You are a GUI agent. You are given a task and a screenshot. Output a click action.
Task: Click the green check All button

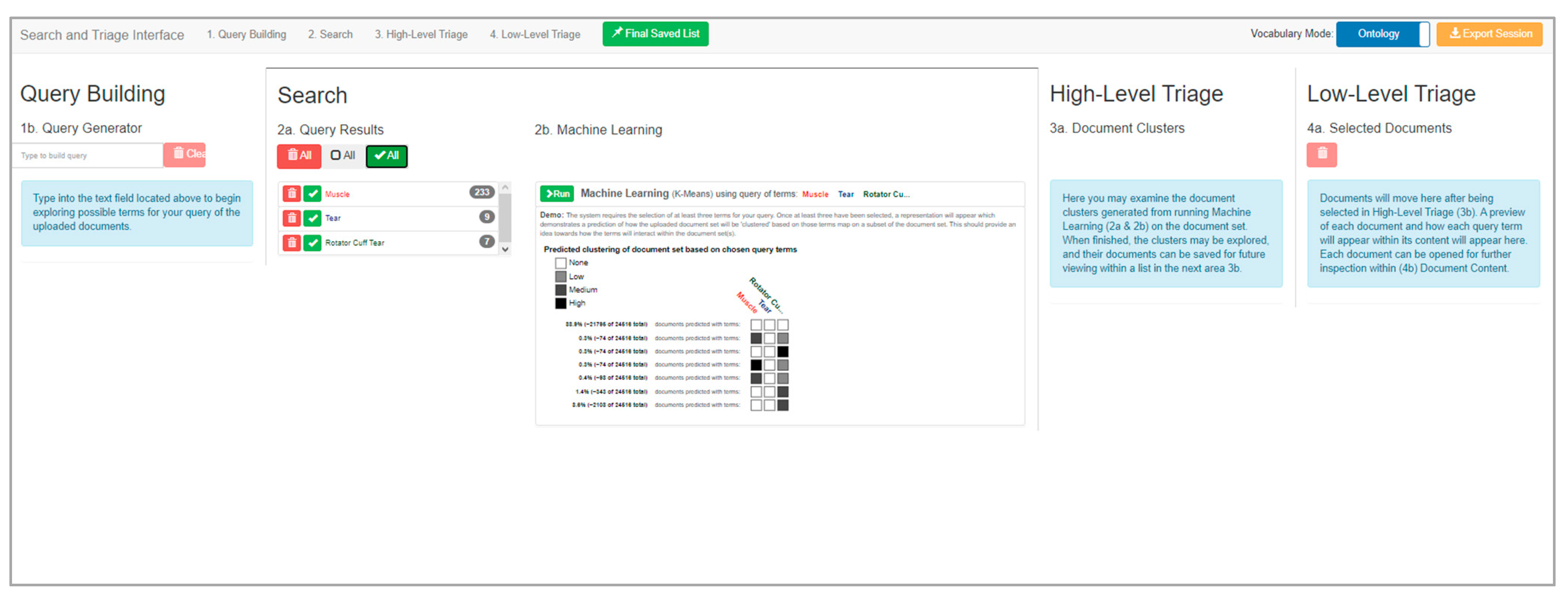pyautogui.click(x=387, y=156)
